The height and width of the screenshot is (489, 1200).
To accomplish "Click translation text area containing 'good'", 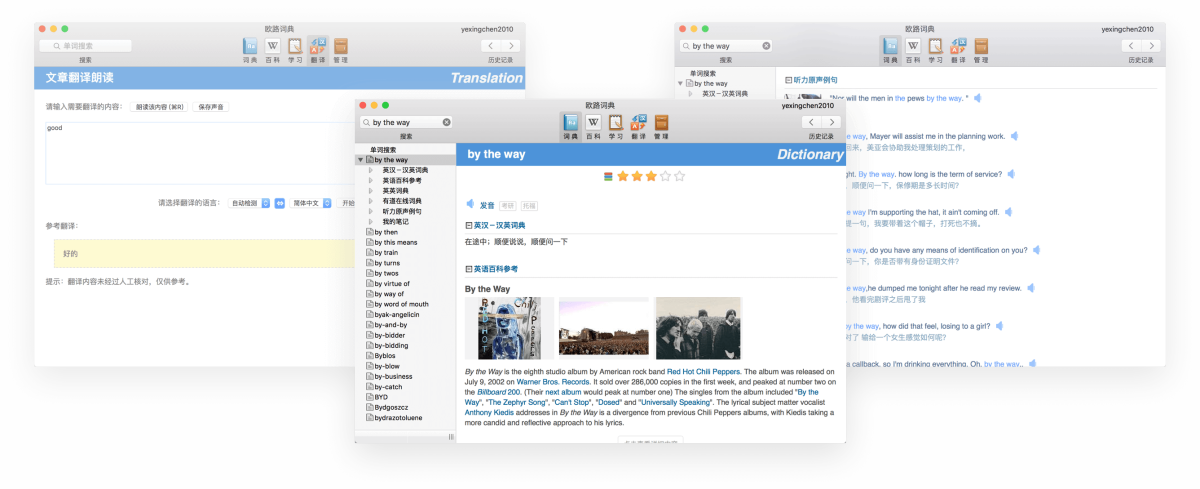I will (200, 152).
